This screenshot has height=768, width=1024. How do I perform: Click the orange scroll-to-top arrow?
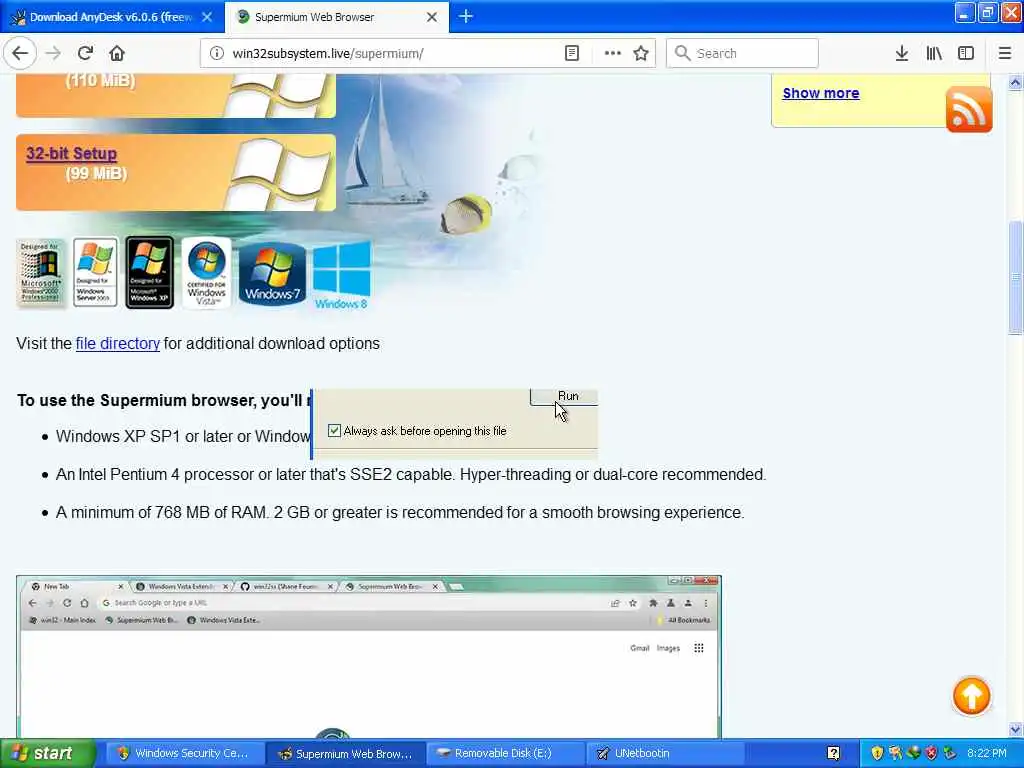click(x=971, y=696)
